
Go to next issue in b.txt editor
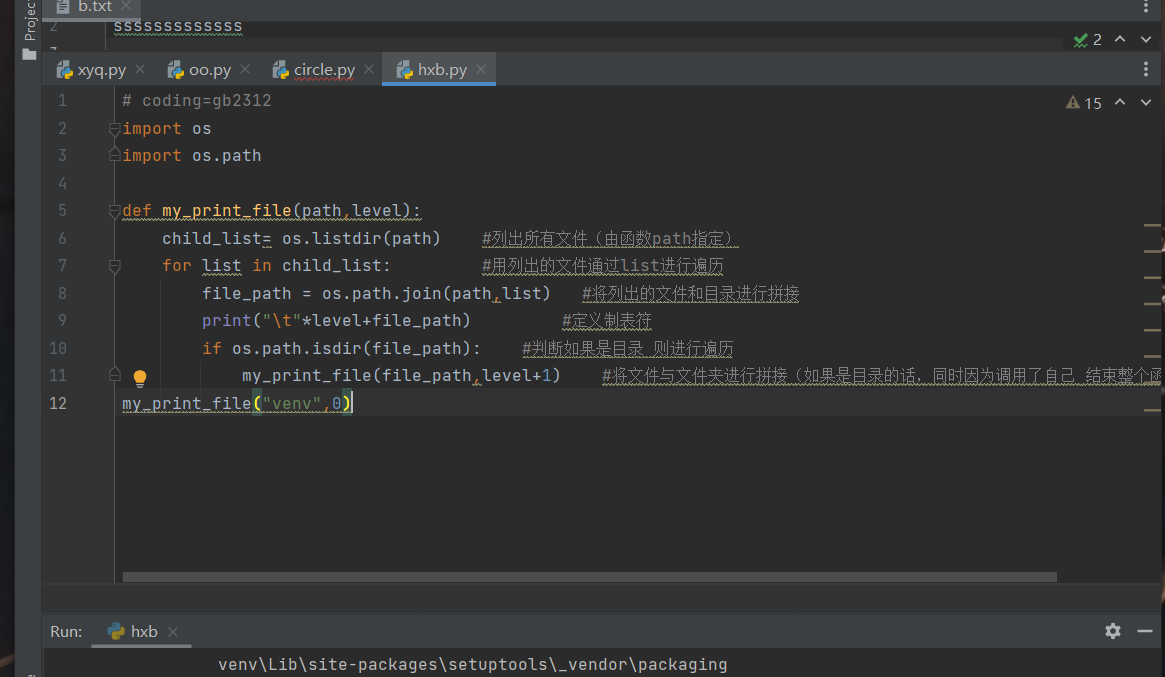click(x=1146, y=39)
